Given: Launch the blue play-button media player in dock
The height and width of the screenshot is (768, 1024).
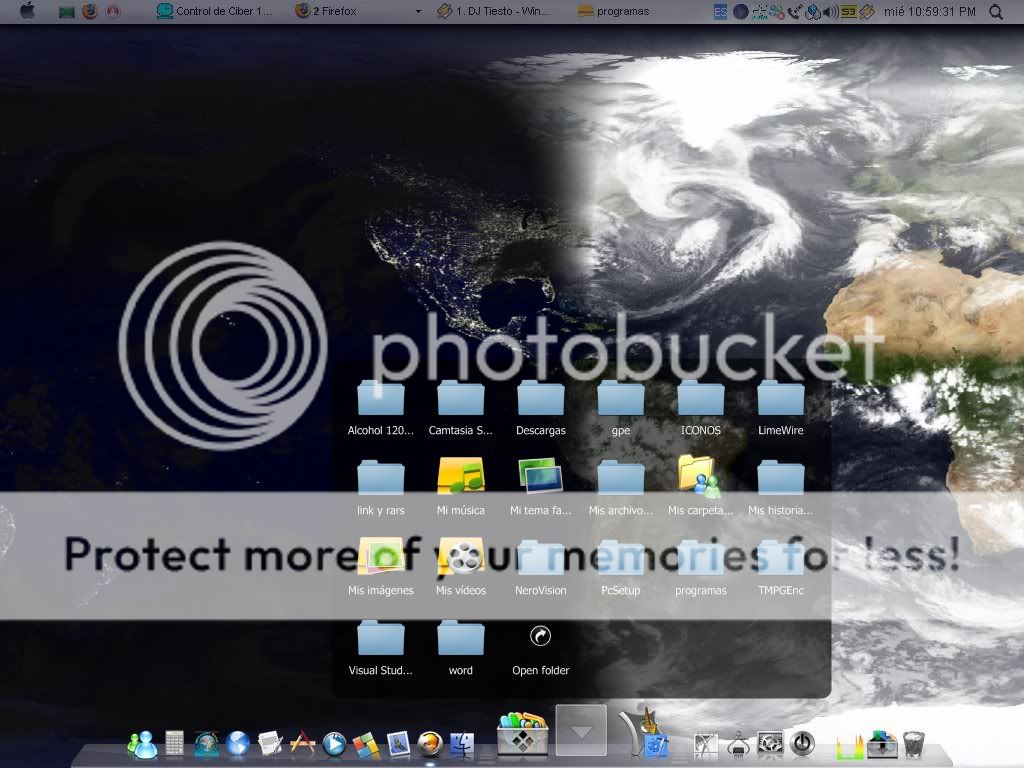Looking at the screenshot, I should 334,744.
